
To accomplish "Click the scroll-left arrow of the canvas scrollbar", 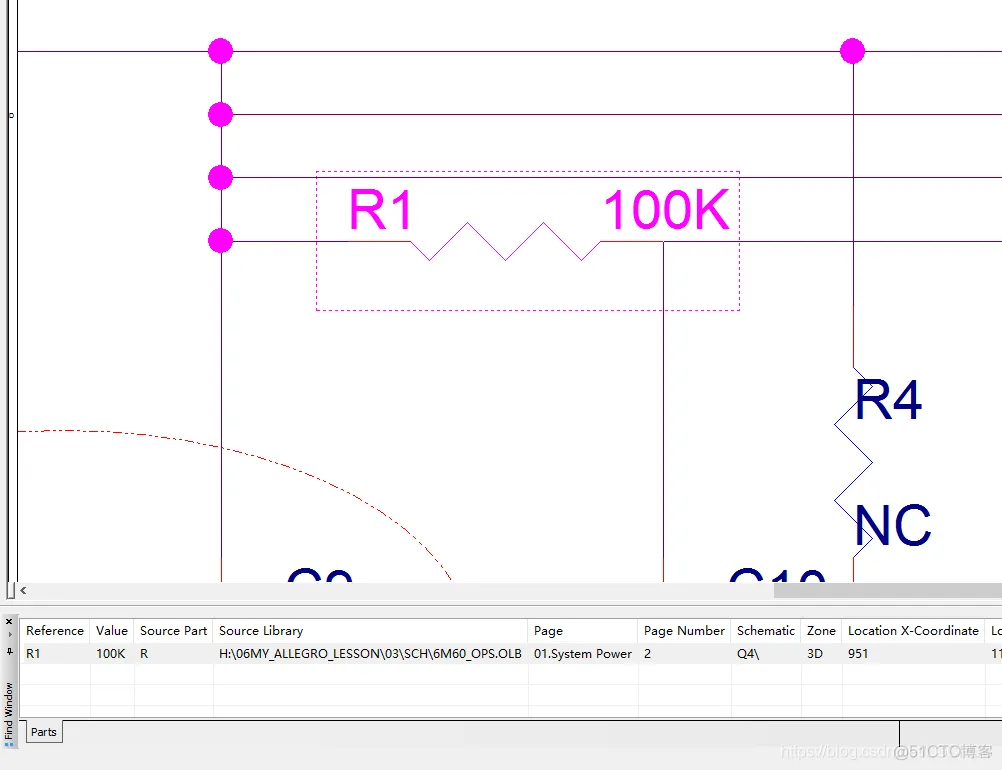I will [23, 590].
